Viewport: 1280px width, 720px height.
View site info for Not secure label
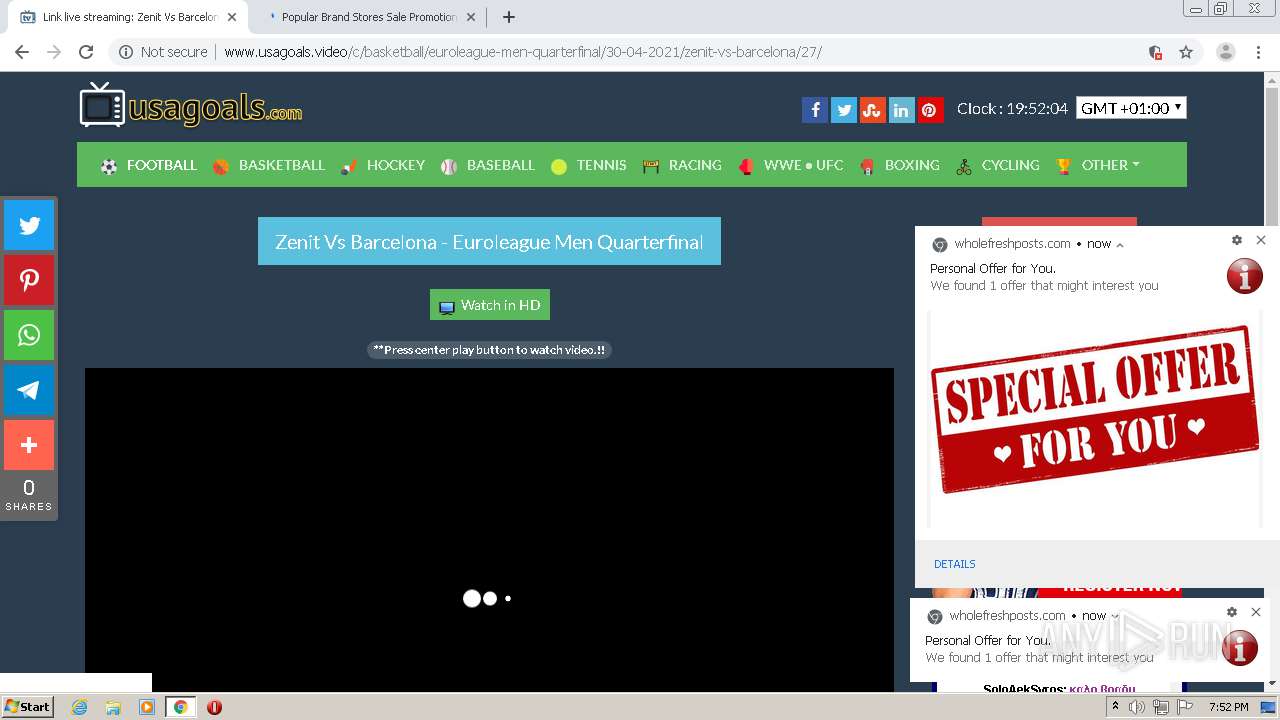point(163,52)
